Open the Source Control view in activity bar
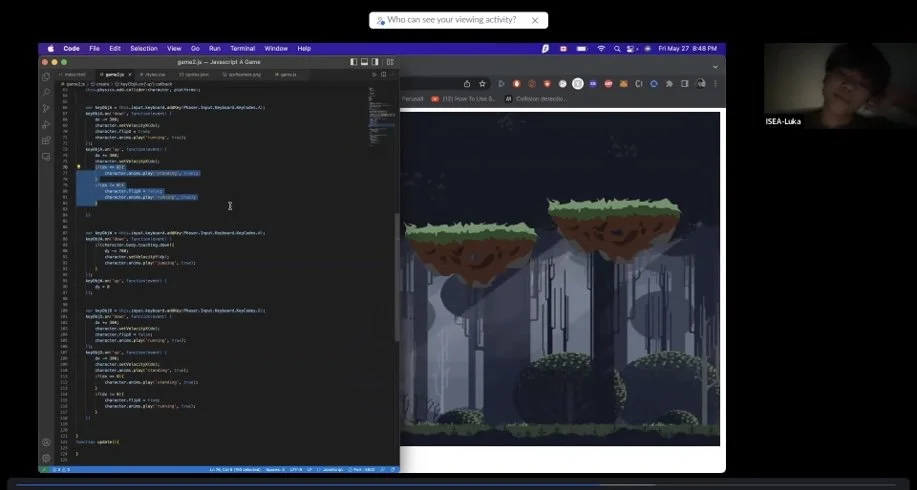This screenshot has width=917, height=490. tap(46, 108)
